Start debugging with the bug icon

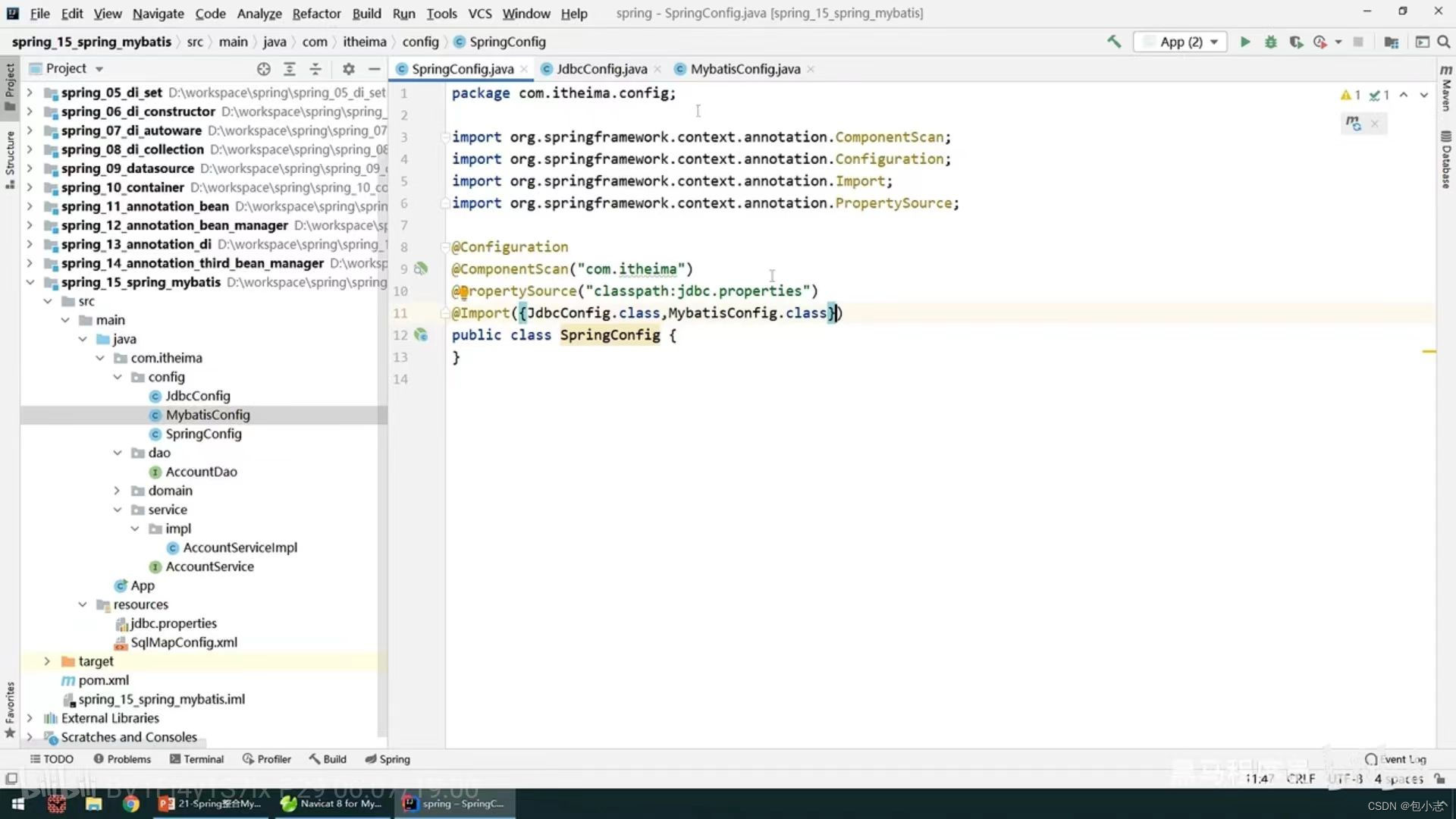click(x=1270, y=42)
